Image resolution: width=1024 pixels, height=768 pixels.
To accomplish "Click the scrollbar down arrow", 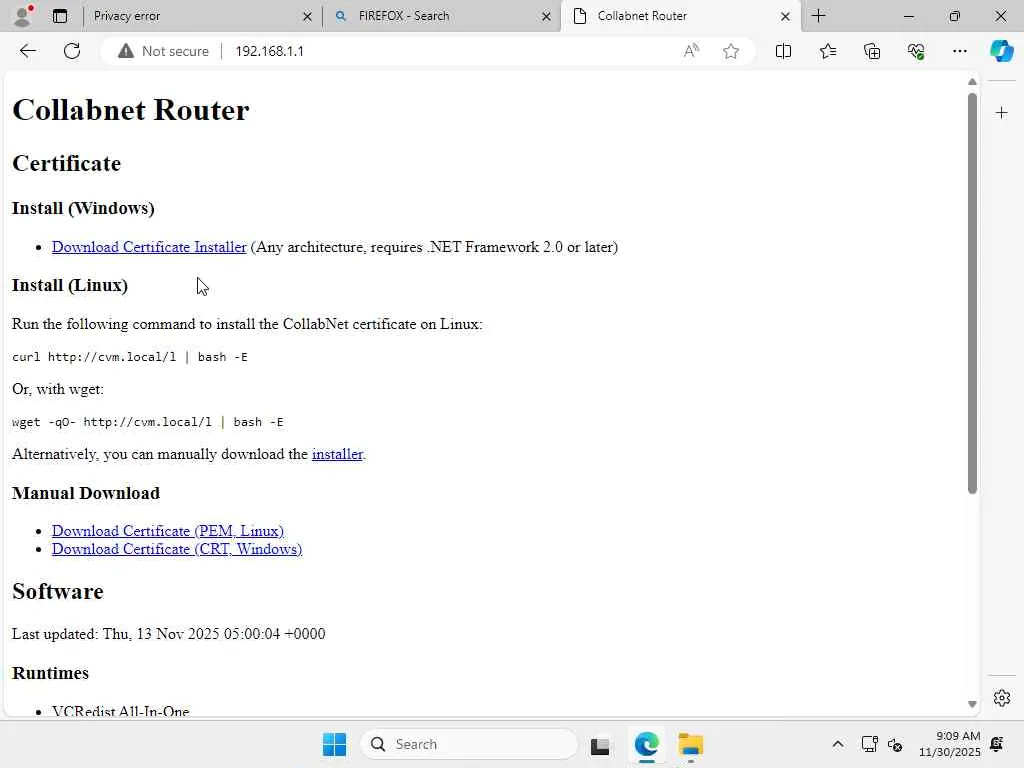I will coord(972,704).
